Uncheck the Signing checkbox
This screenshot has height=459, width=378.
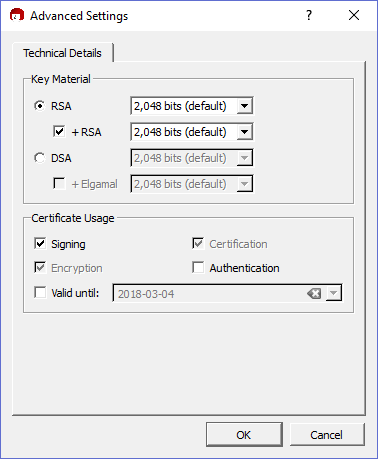click(x=40, y=244)
